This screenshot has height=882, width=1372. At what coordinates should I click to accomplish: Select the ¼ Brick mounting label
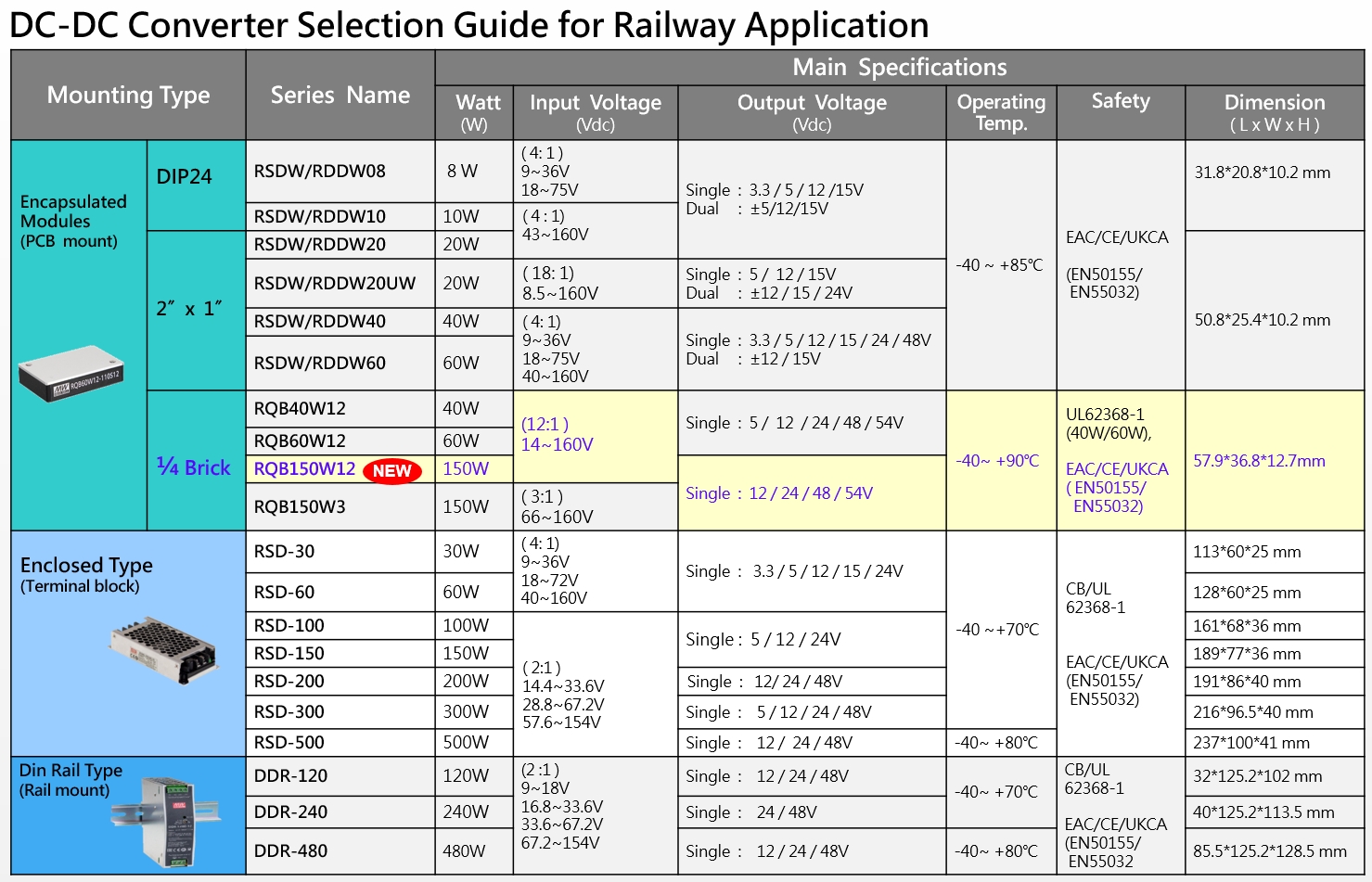click(193, 467)
